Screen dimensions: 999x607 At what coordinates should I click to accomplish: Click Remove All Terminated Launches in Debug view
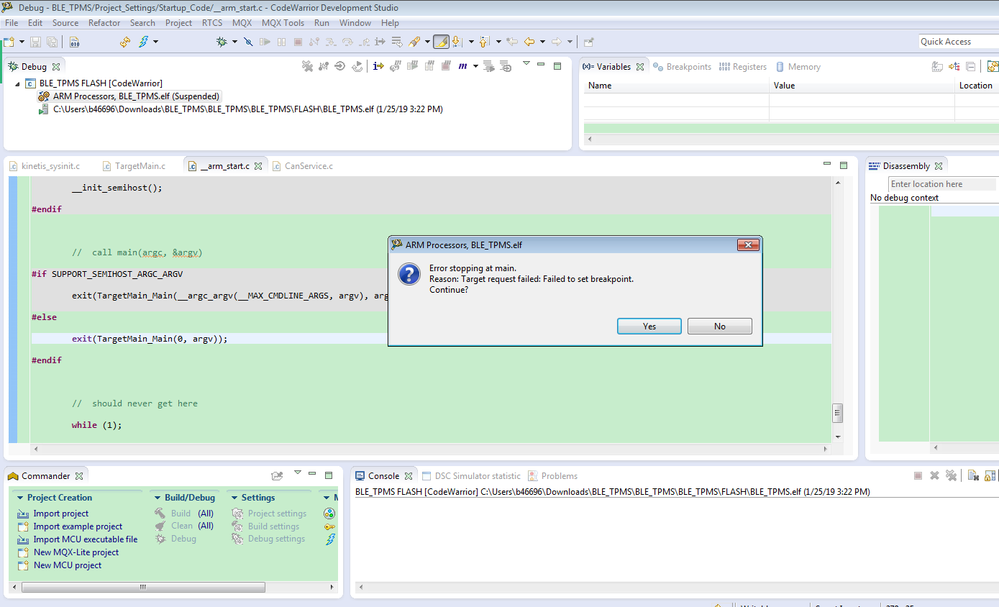[x=307, y=66]
